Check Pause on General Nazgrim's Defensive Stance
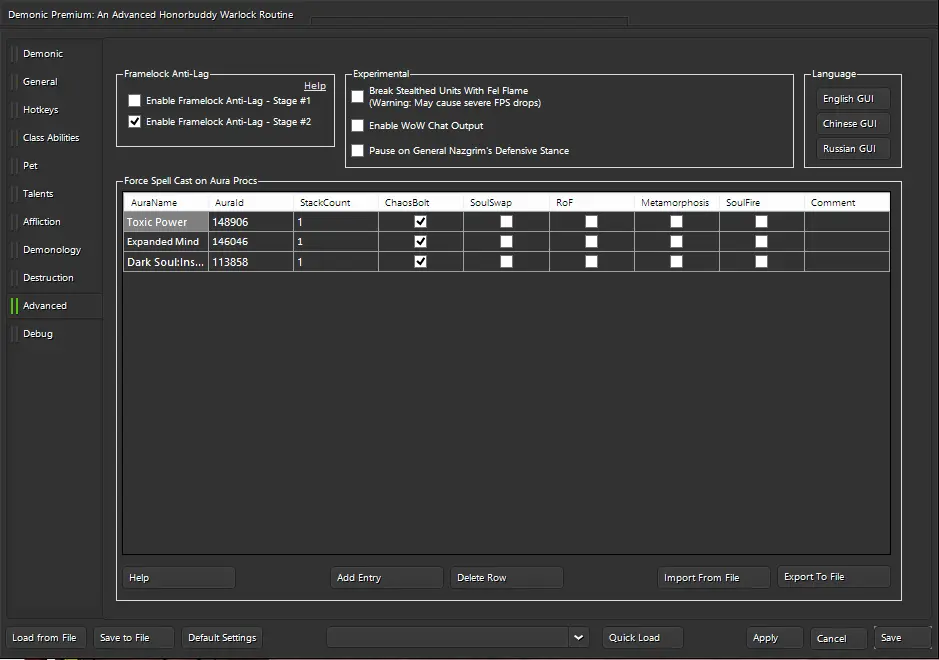Image resolution: width=939 pixels, height=660 pixels. pyautogui.click(x=358, y=150)
